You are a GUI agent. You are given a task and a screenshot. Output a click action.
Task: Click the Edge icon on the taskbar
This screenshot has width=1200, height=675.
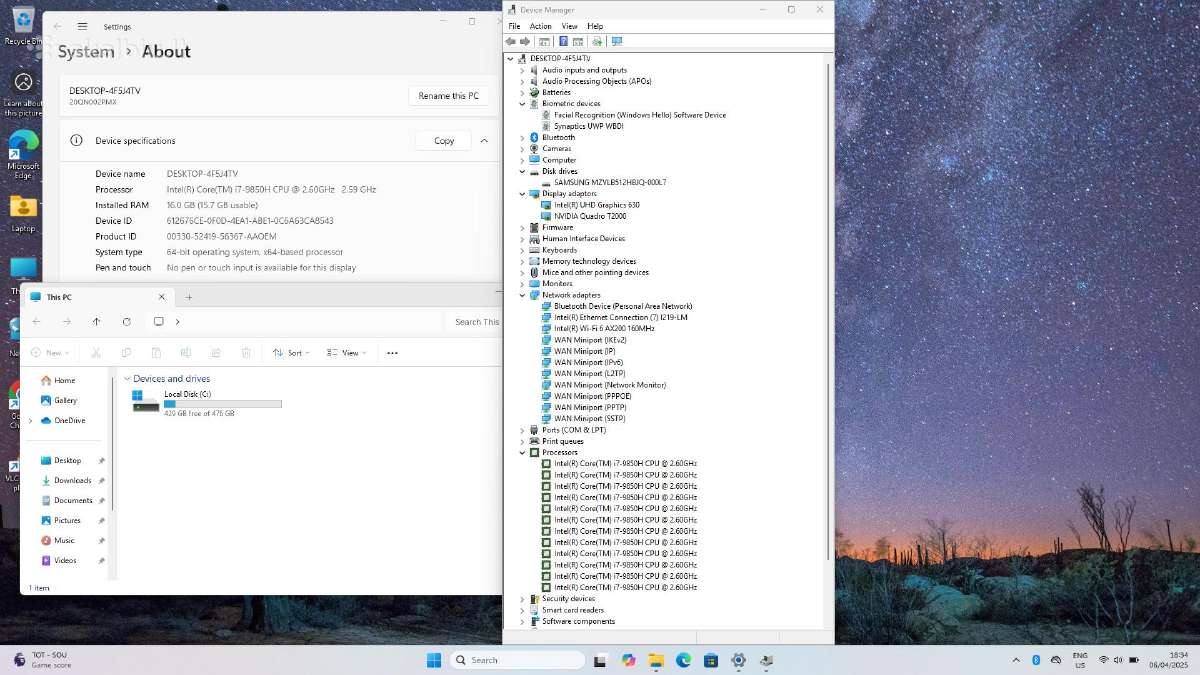(x=684, y=660)
